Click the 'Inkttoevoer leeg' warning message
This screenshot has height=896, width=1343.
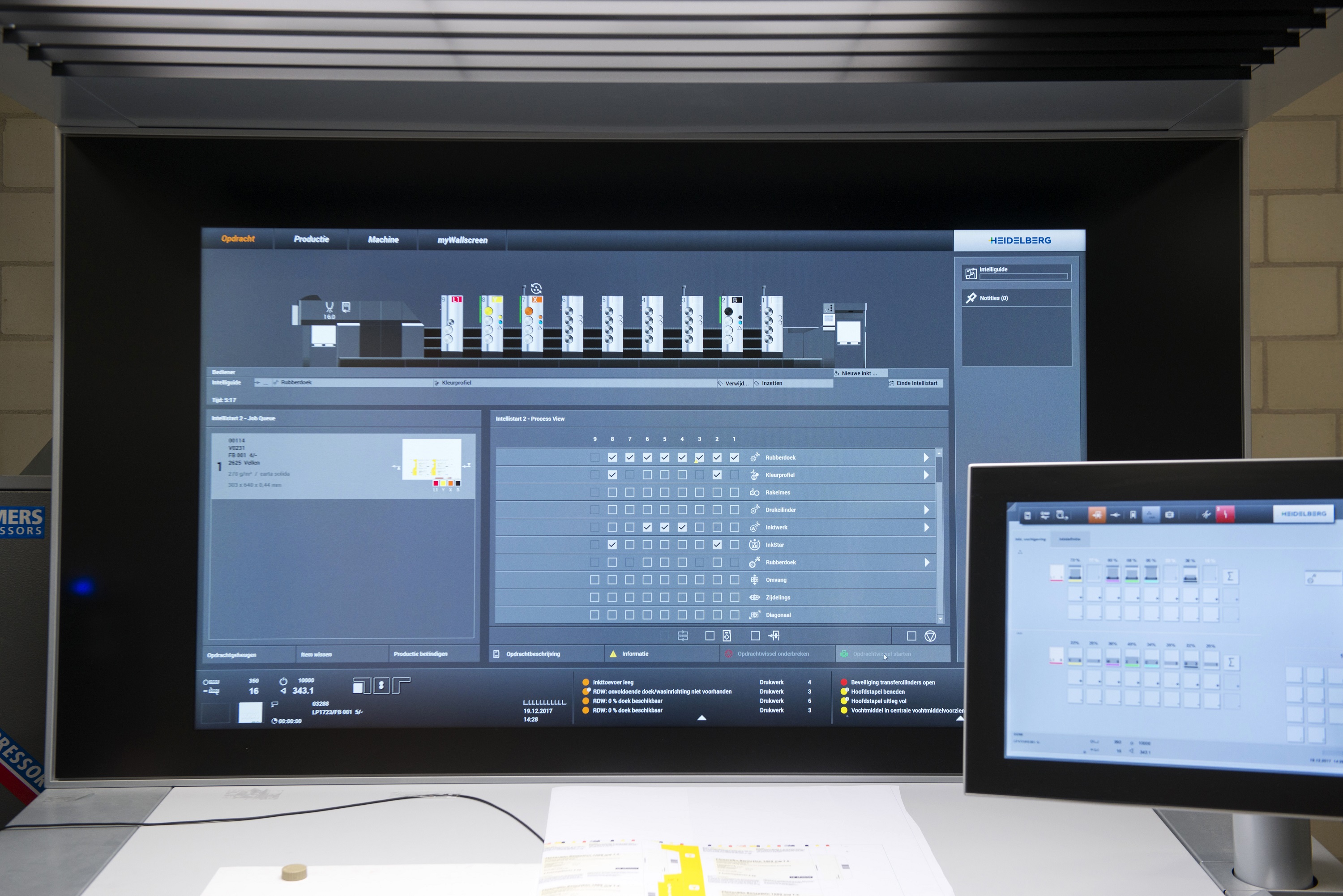coord(613,682)
